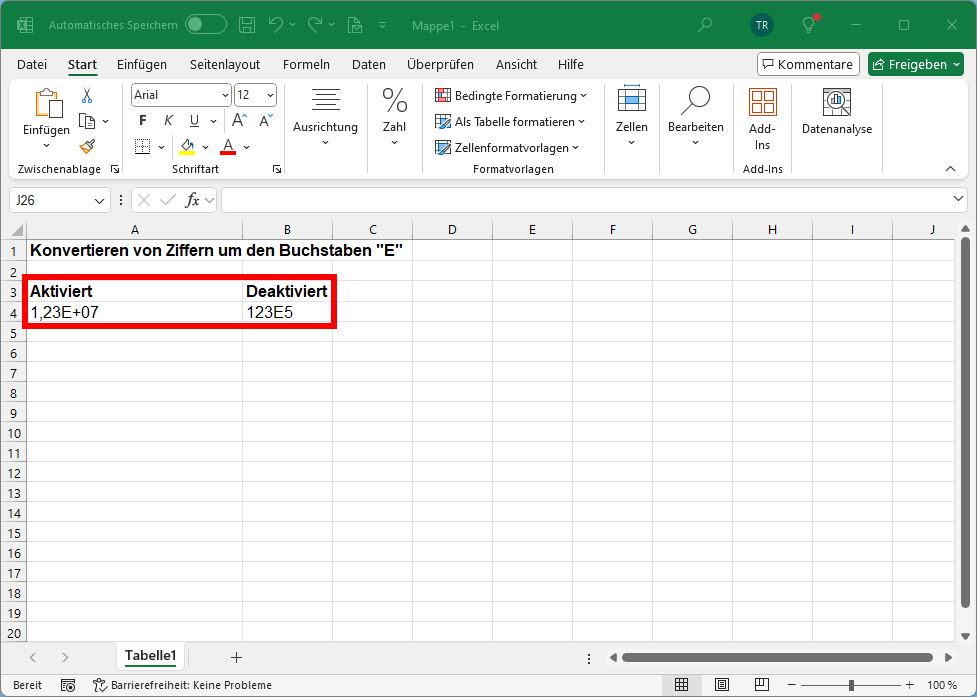Image resolution: width=977 pixels, height=697 pixels.
Task: Click the green Freigeben button
Action: coord(914,63)
